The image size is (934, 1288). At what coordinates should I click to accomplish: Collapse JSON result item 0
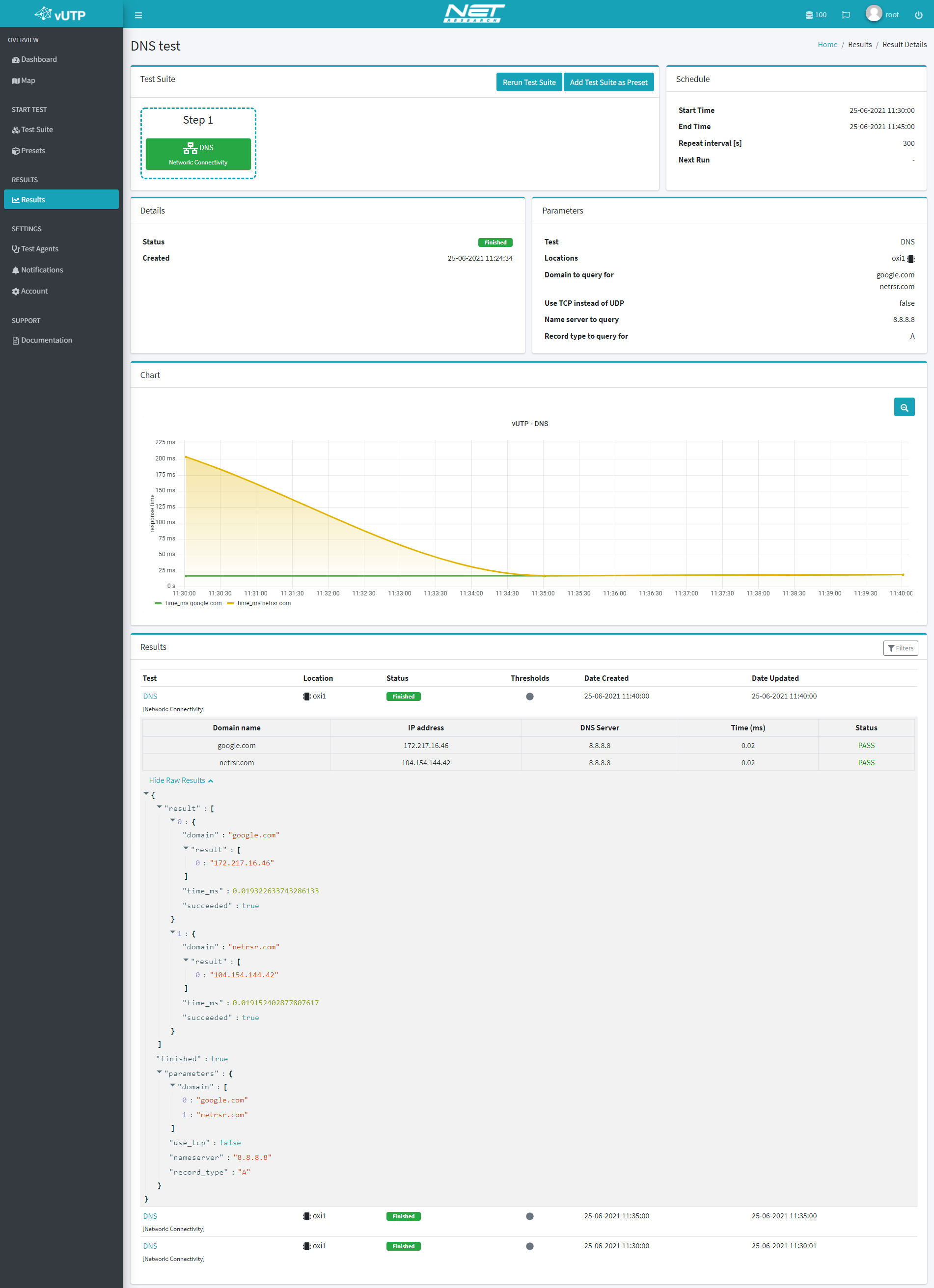(173, 820)
